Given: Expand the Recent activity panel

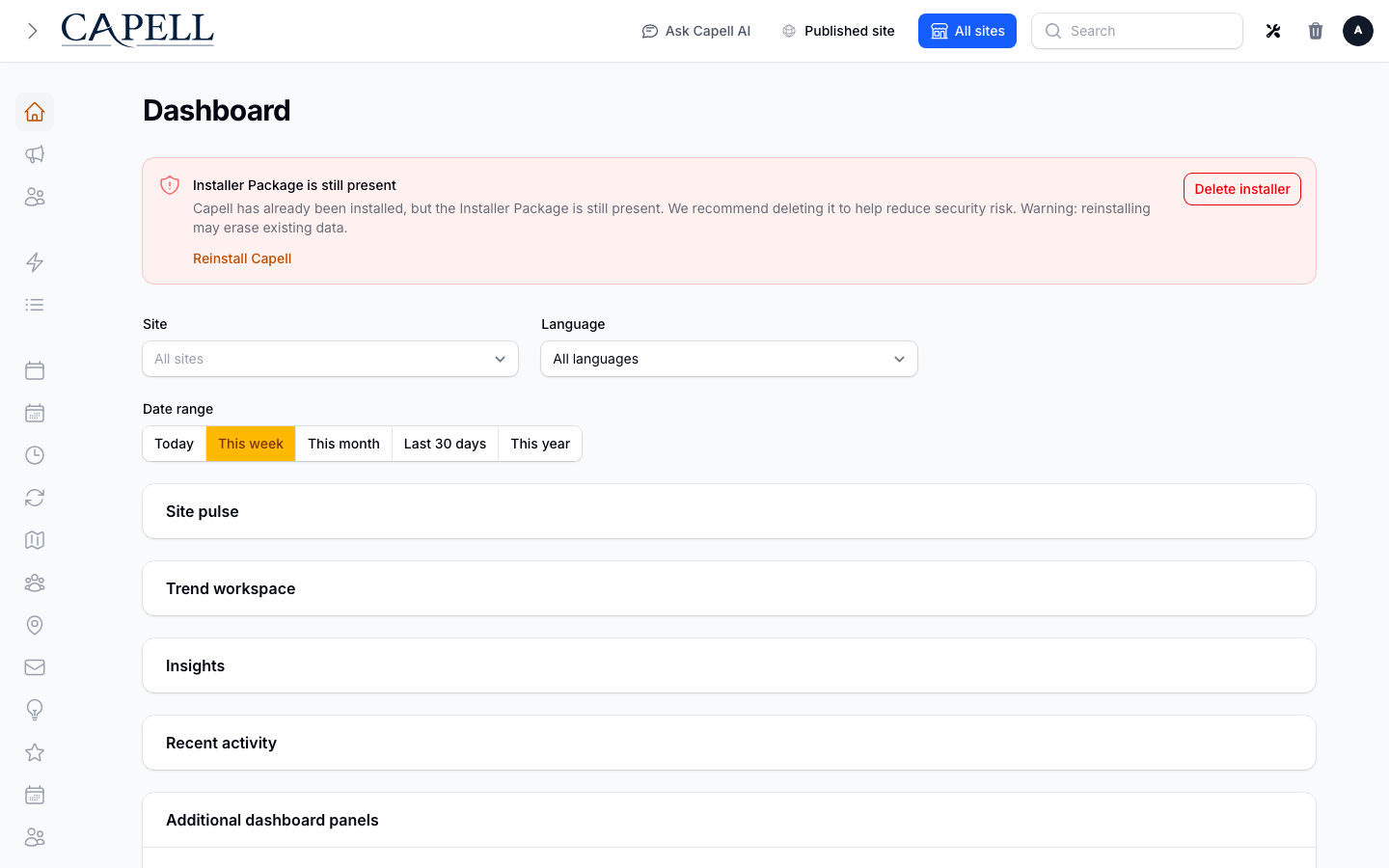Looking at the screenshot, I should [729, 743].
